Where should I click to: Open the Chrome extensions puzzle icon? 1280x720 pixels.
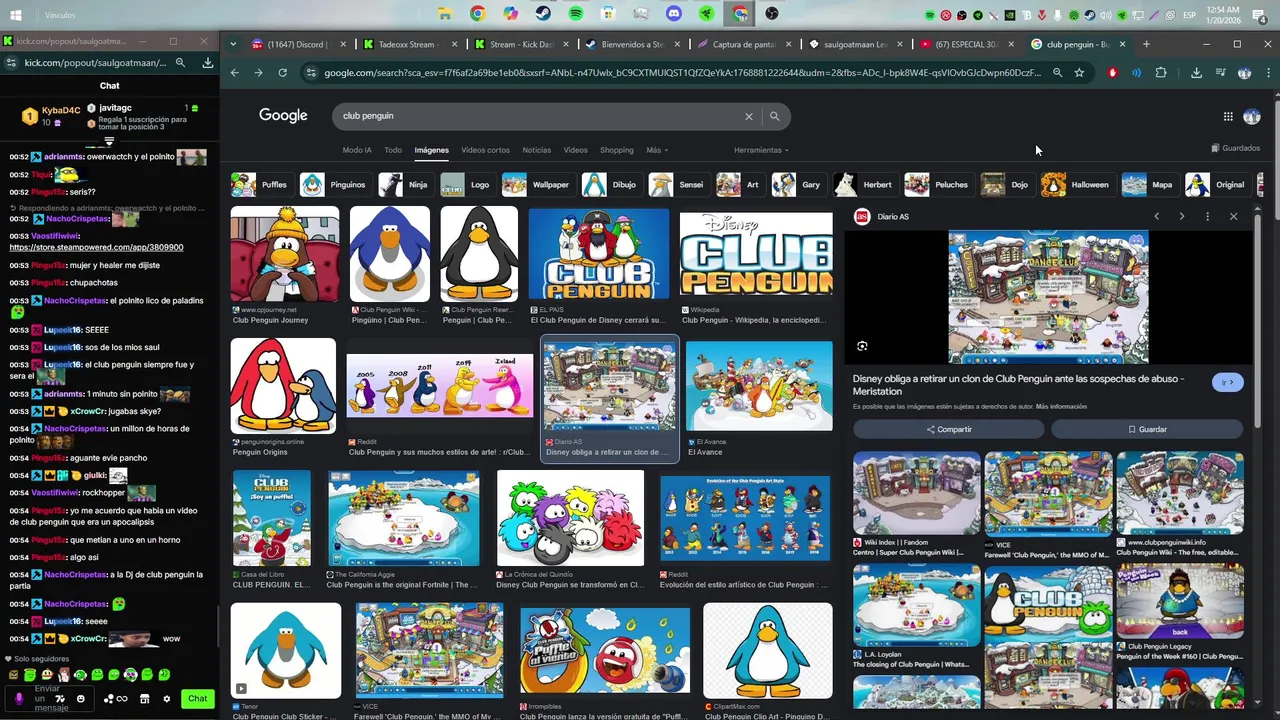pos(1161,73)
